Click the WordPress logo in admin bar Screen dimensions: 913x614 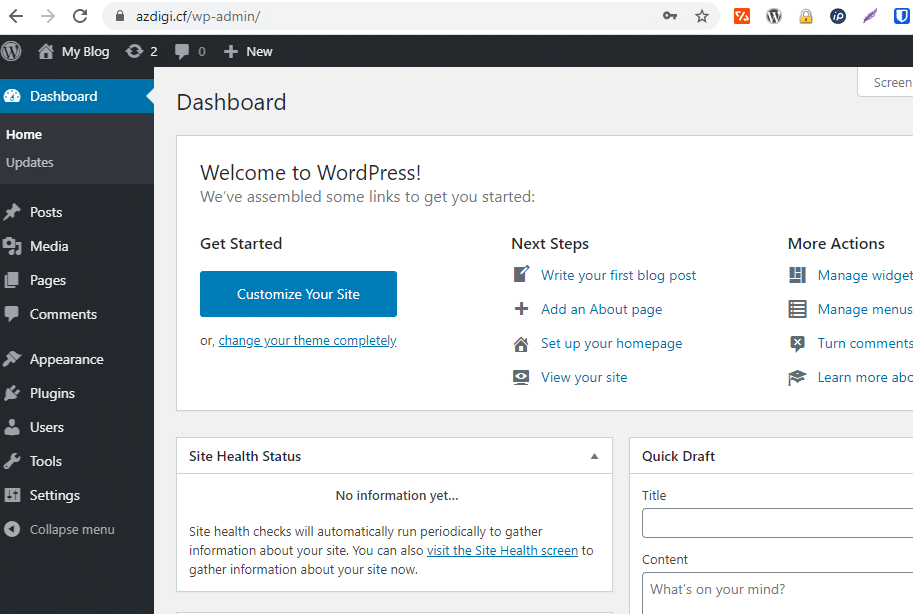tap(12, 51)
